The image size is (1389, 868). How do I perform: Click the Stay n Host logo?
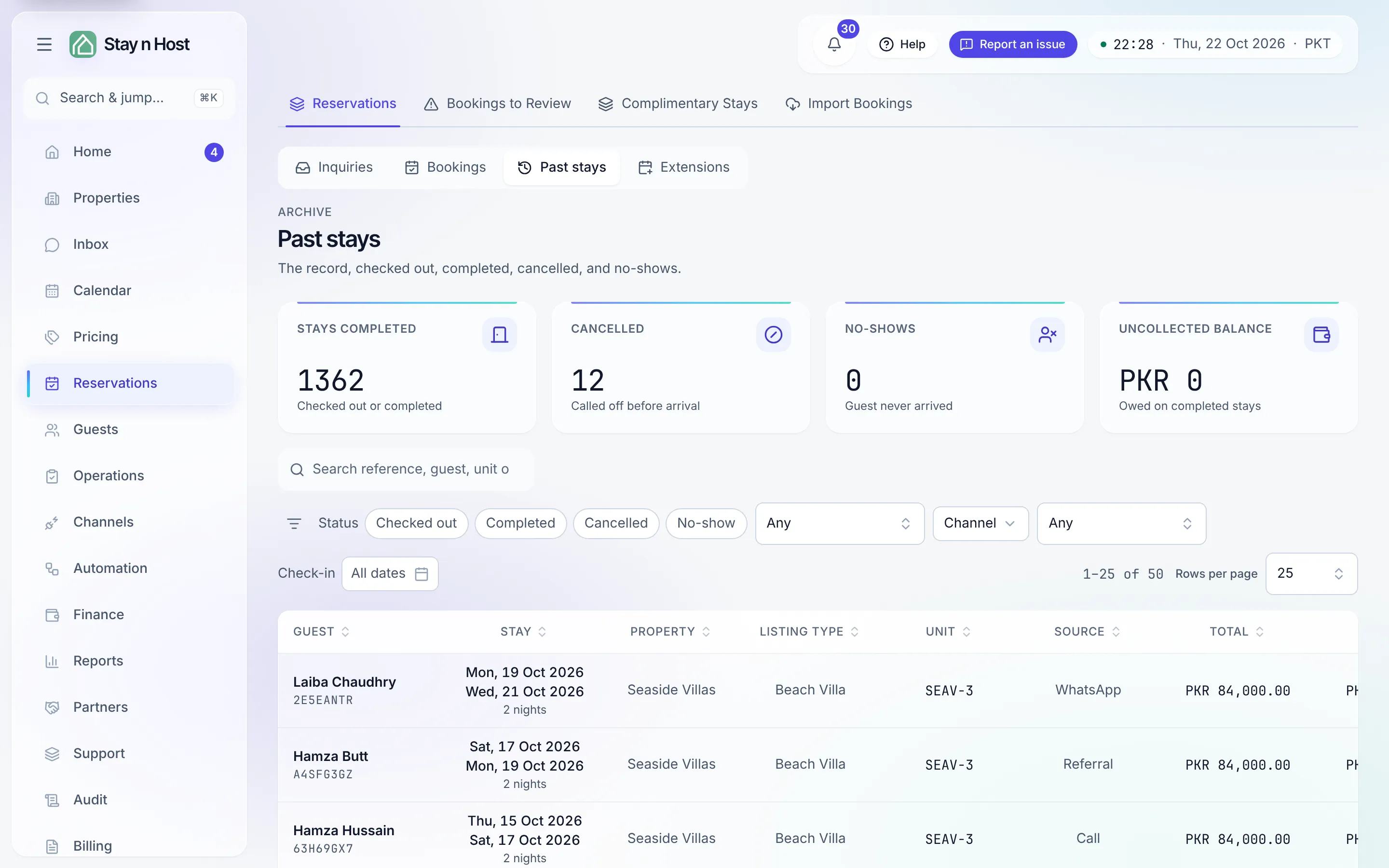point(129,44)
